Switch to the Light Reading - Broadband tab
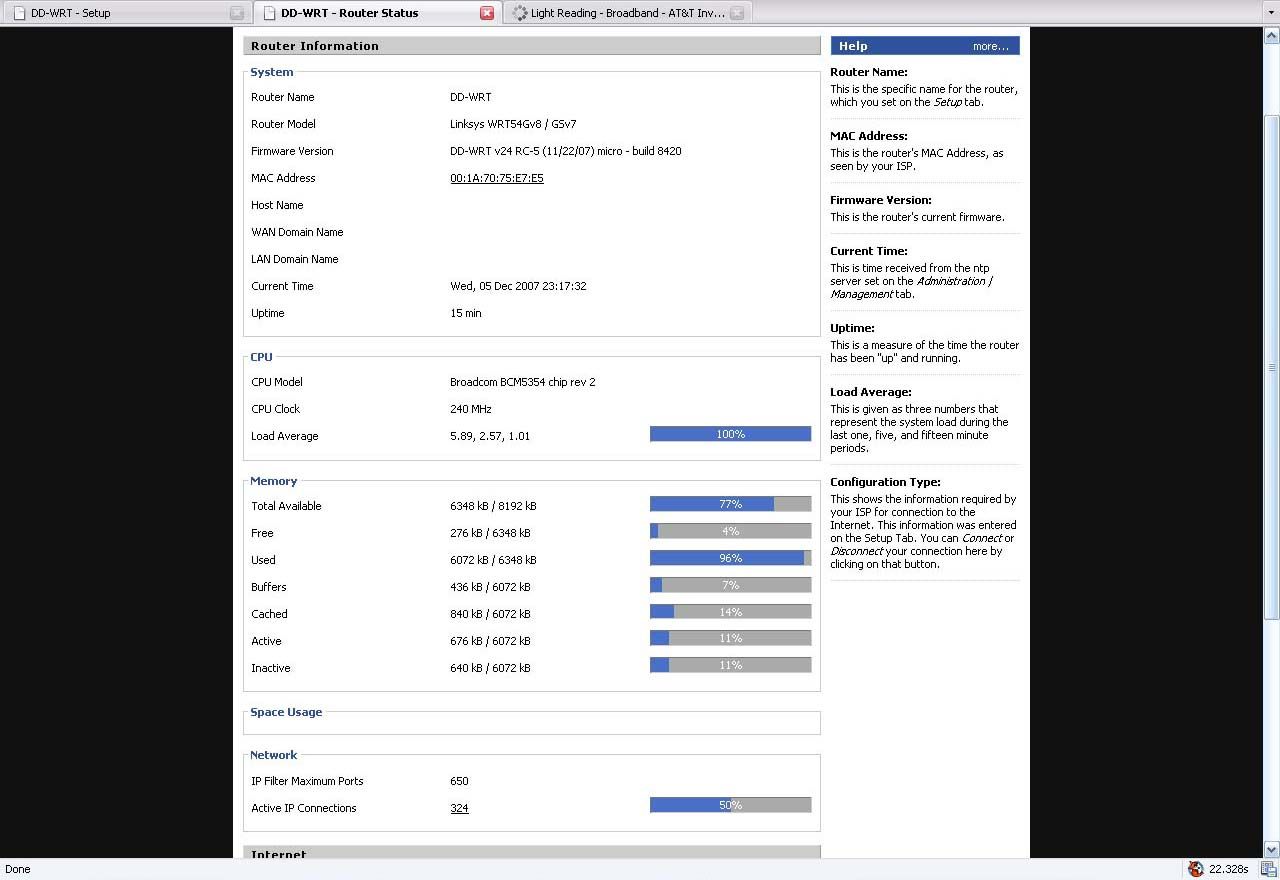Image resolution: width=1280 pixels, height=880 pixels. click(627, 13)
